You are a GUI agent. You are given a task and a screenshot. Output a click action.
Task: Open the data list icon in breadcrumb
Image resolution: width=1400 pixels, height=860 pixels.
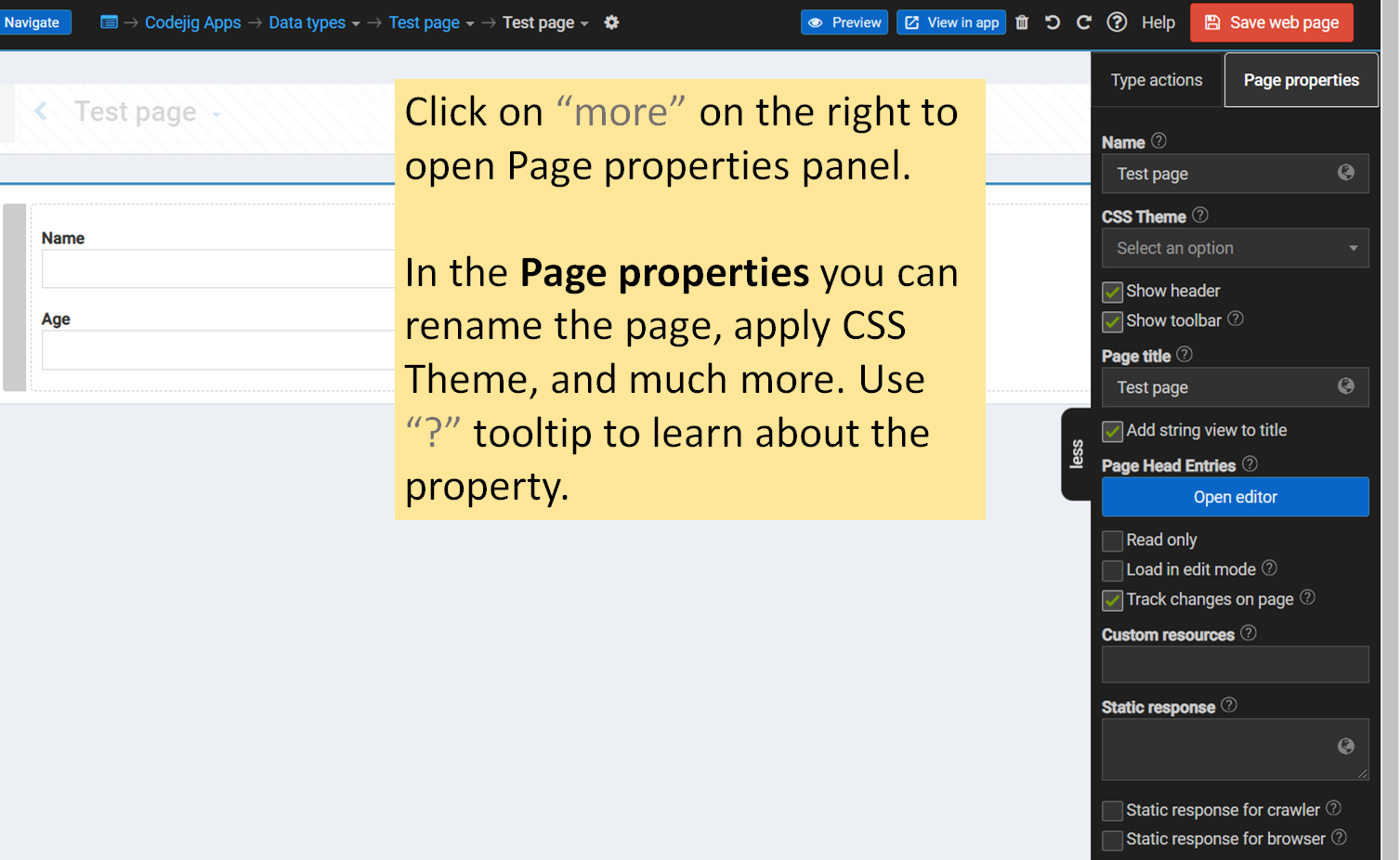point(109,22)
